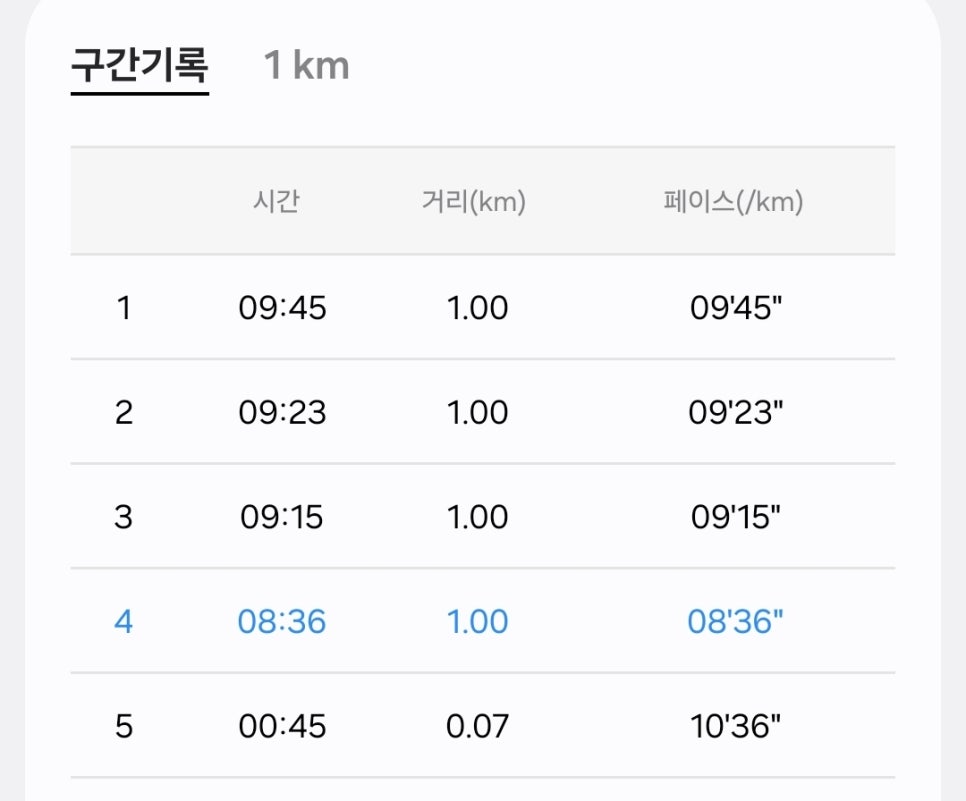Click the 09:15 time value
Image resolution: width=966 pixels, height=801 pixels.
tap(282, 516)
